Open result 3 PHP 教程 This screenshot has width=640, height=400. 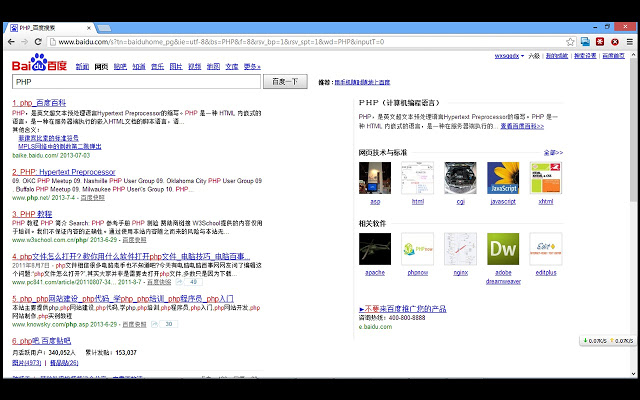tap(32, 214)
